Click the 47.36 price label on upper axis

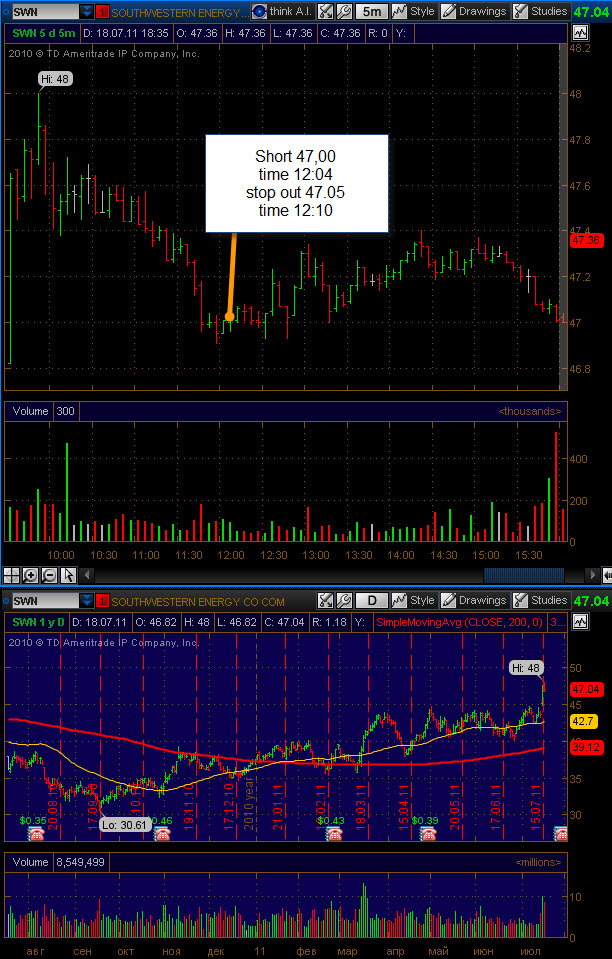(586, 240)
